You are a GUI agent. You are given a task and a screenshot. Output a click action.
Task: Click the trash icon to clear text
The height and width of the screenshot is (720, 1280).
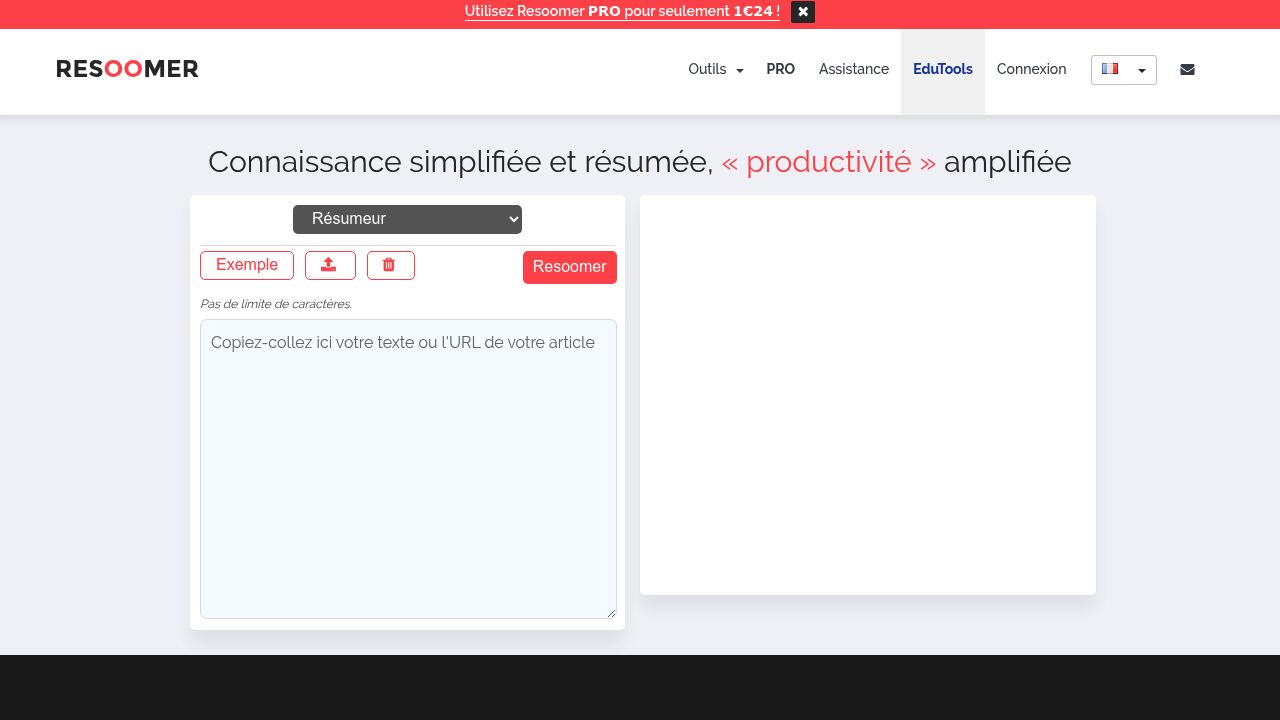point(391,265)
